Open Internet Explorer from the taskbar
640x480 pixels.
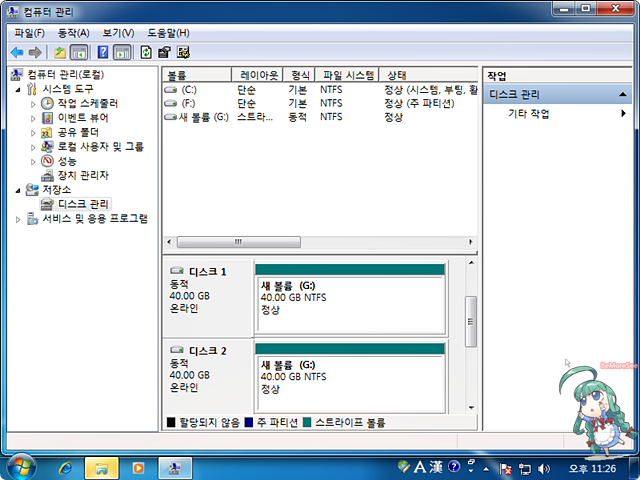(66, 467)
